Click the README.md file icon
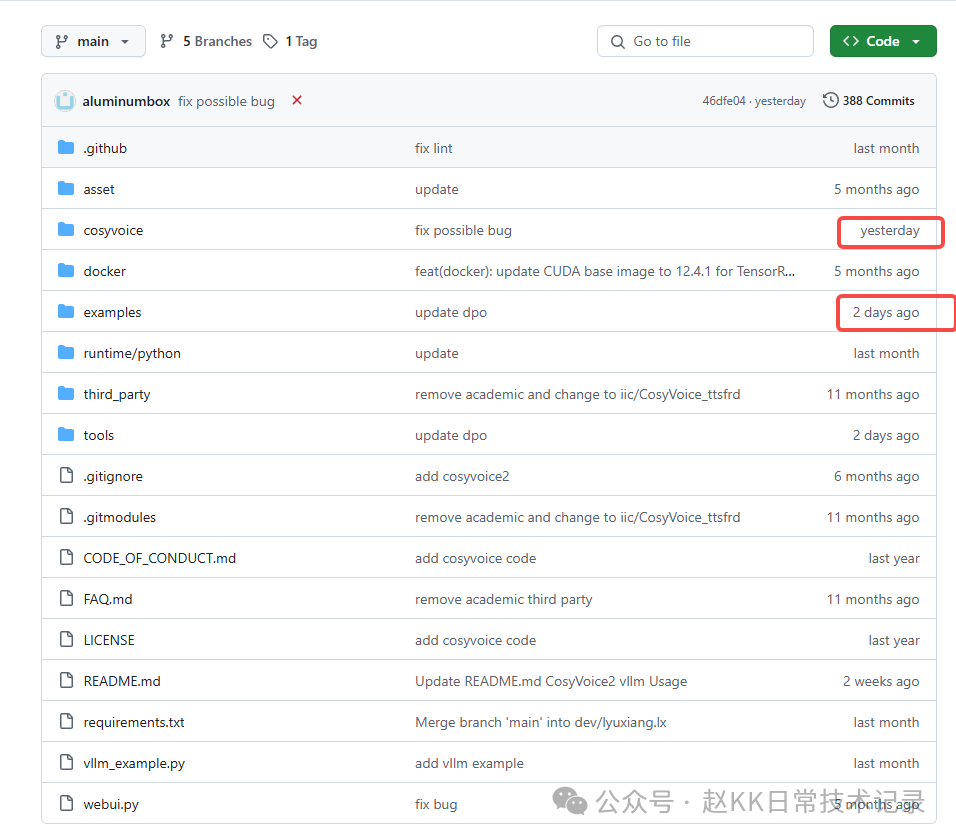The width and height of the screenshot is (956, 840). coord(66,680)
